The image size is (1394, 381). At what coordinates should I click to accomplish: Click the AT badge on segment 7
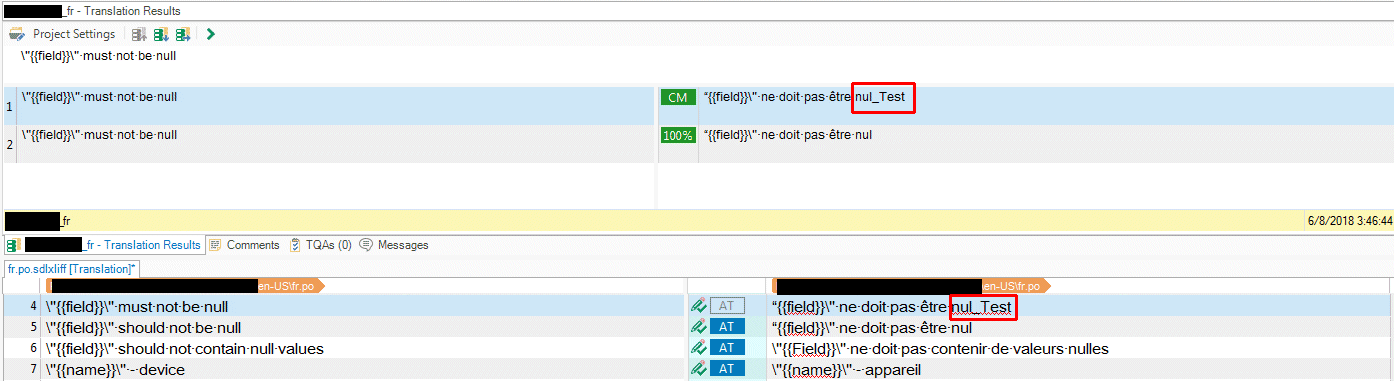click(x=728, y=369)
